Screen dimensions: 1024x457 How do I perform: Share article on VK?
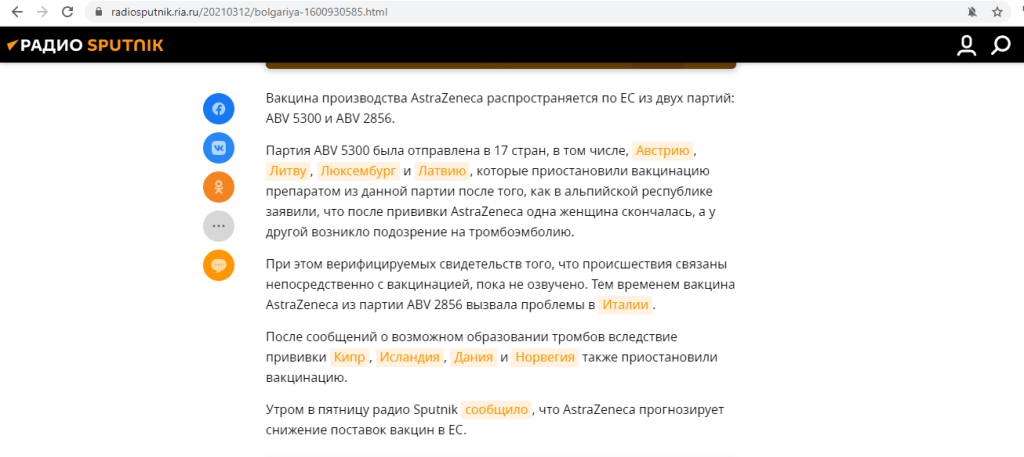[x=219, y=147]
